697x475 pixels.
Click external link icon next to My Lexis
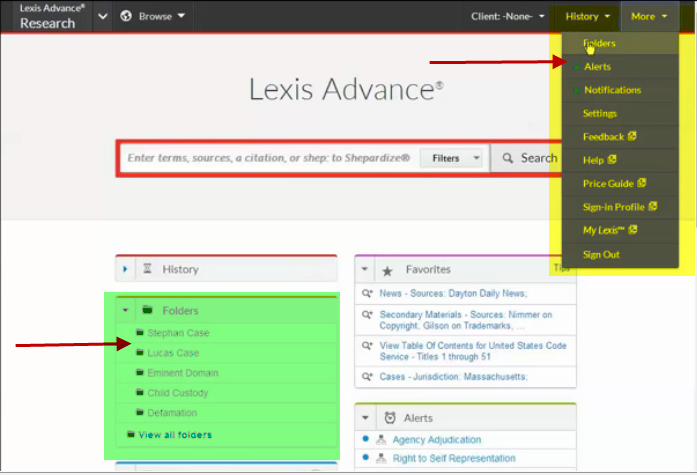point(633,229)
